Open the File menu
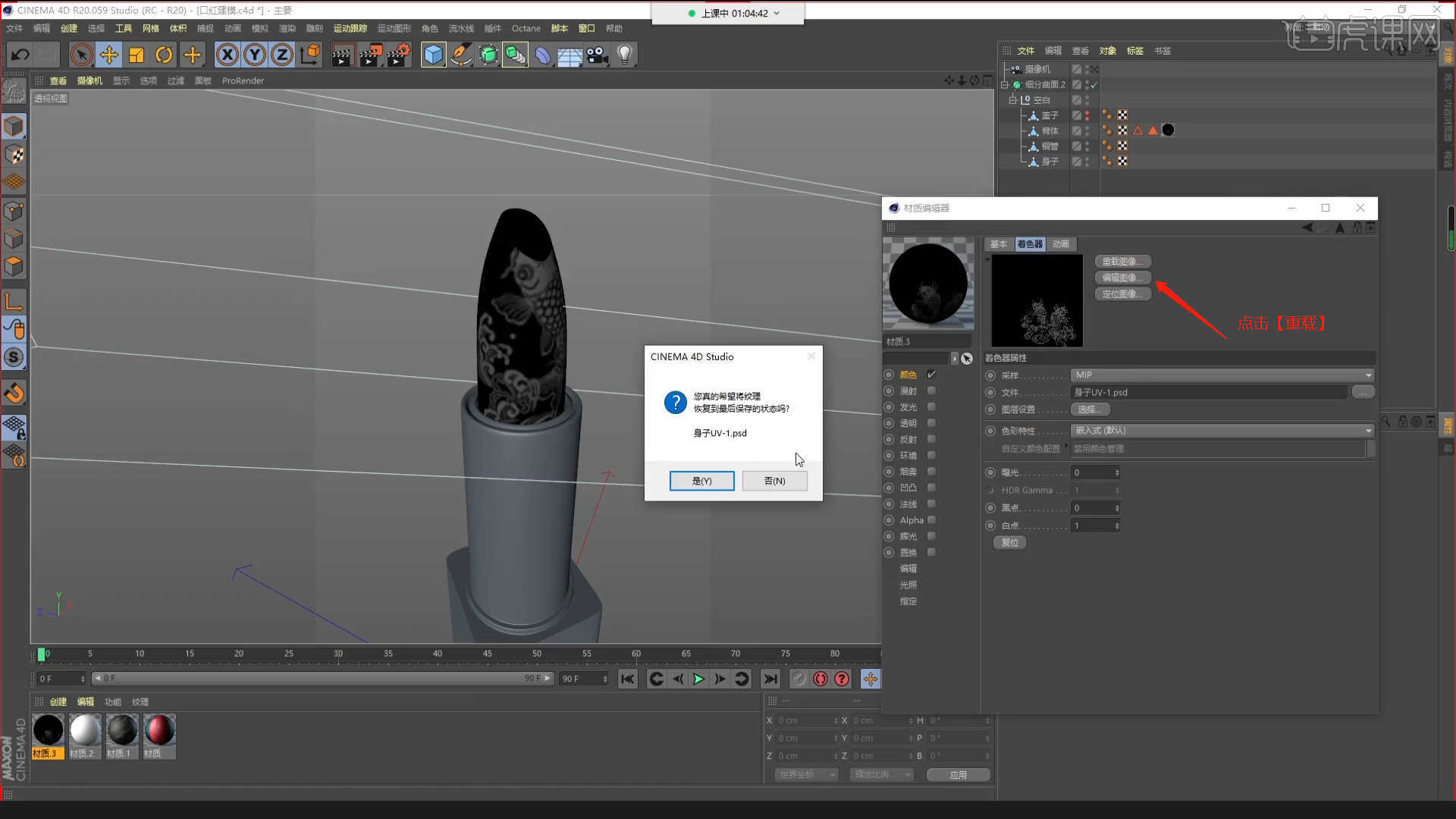Screen dimensions: 1456x819 14,29
